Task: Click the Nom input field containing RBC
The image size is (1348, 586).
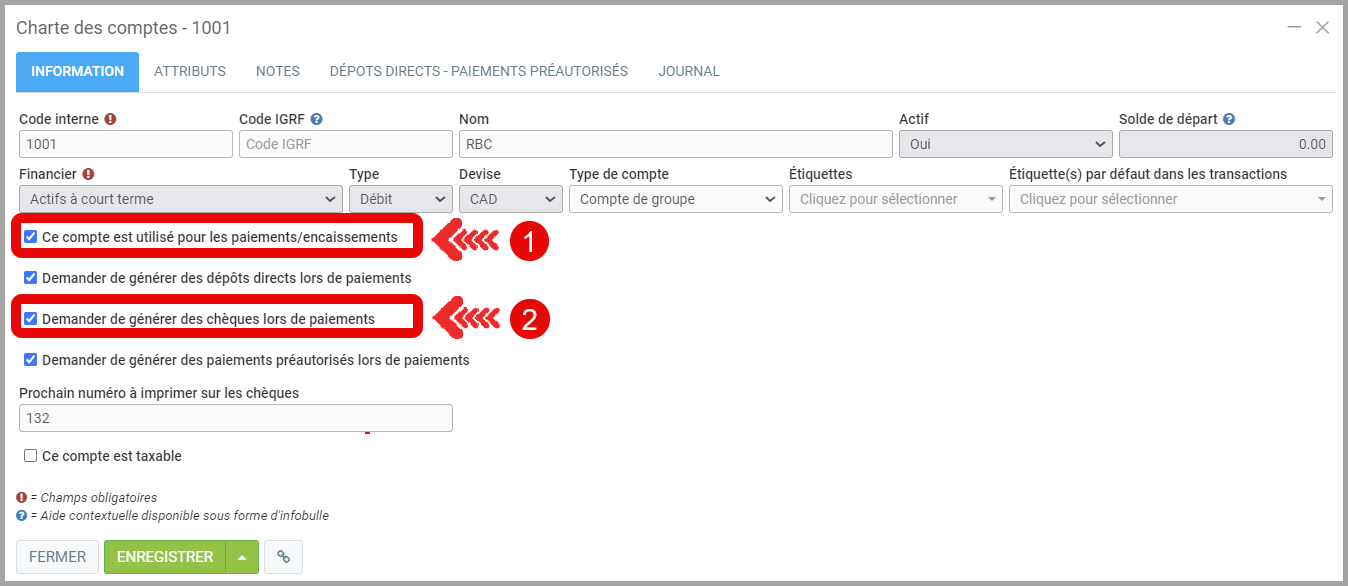Action: tap(675, 144)
